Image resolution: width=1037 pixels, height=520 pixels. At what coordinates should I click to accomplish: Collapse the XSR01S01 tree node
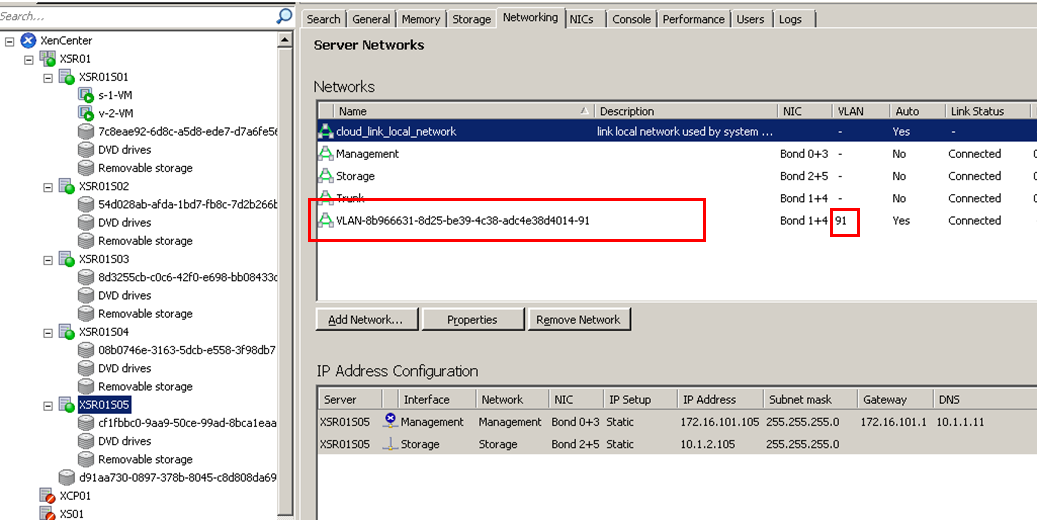(48, 77)
